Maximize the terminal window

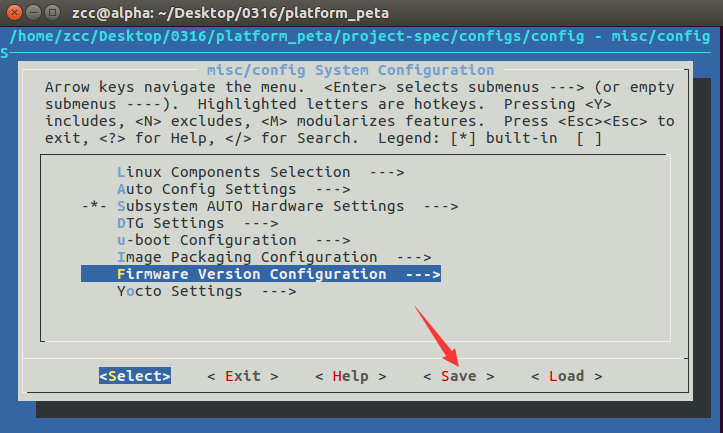[x=53, y=12]
